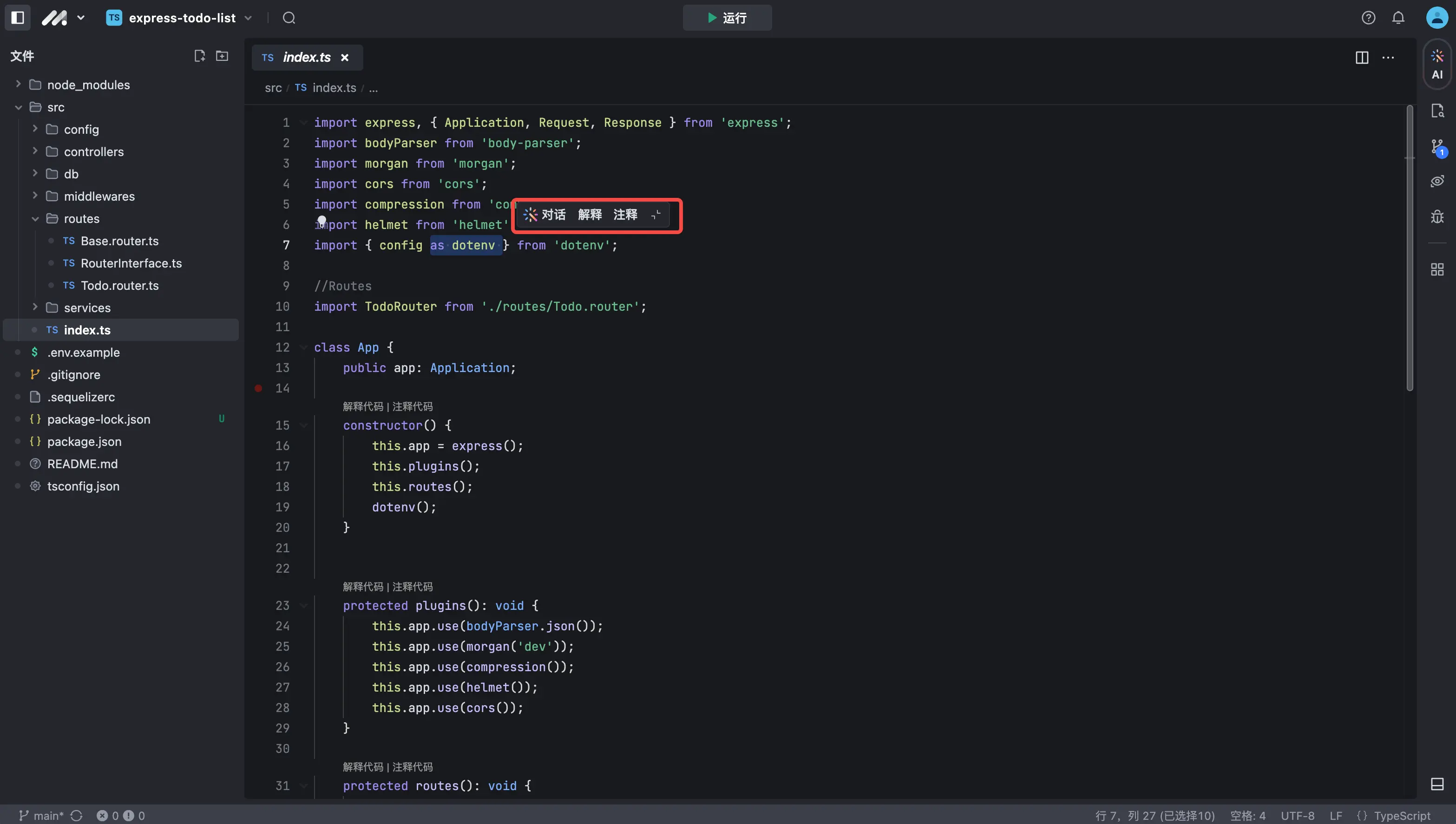
Task: Open .env.example file
Action: pos(120,353)
